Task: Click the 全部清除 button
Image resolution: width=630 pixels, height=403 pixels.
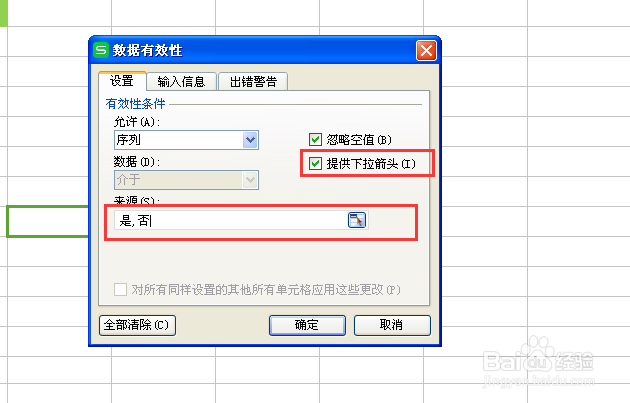Action: click(x=137, y=325)
